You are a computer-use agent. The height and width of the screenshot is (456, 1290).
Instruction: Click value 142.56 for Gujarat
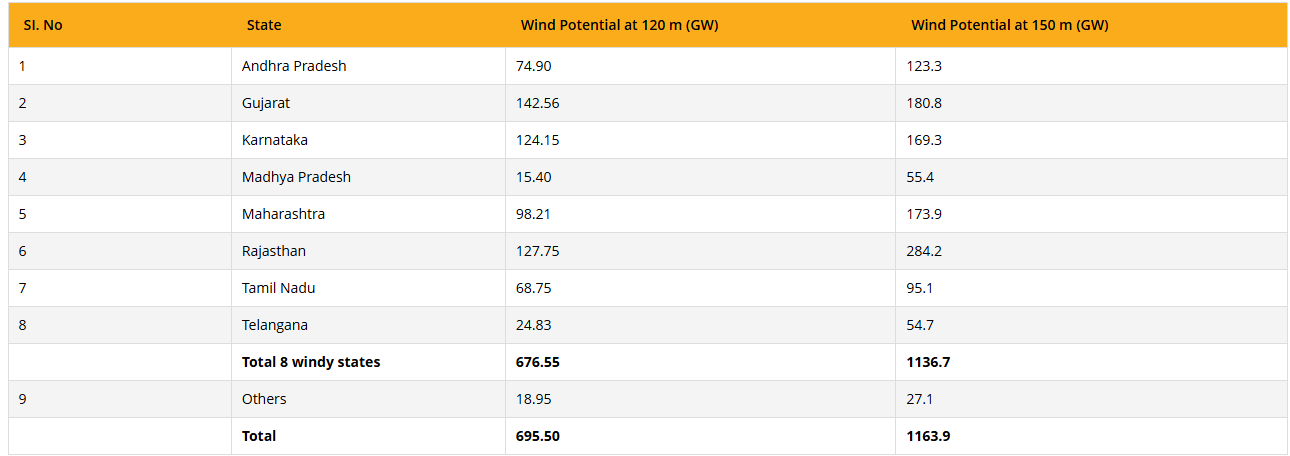pyautogui.click(x=538, y=103)
